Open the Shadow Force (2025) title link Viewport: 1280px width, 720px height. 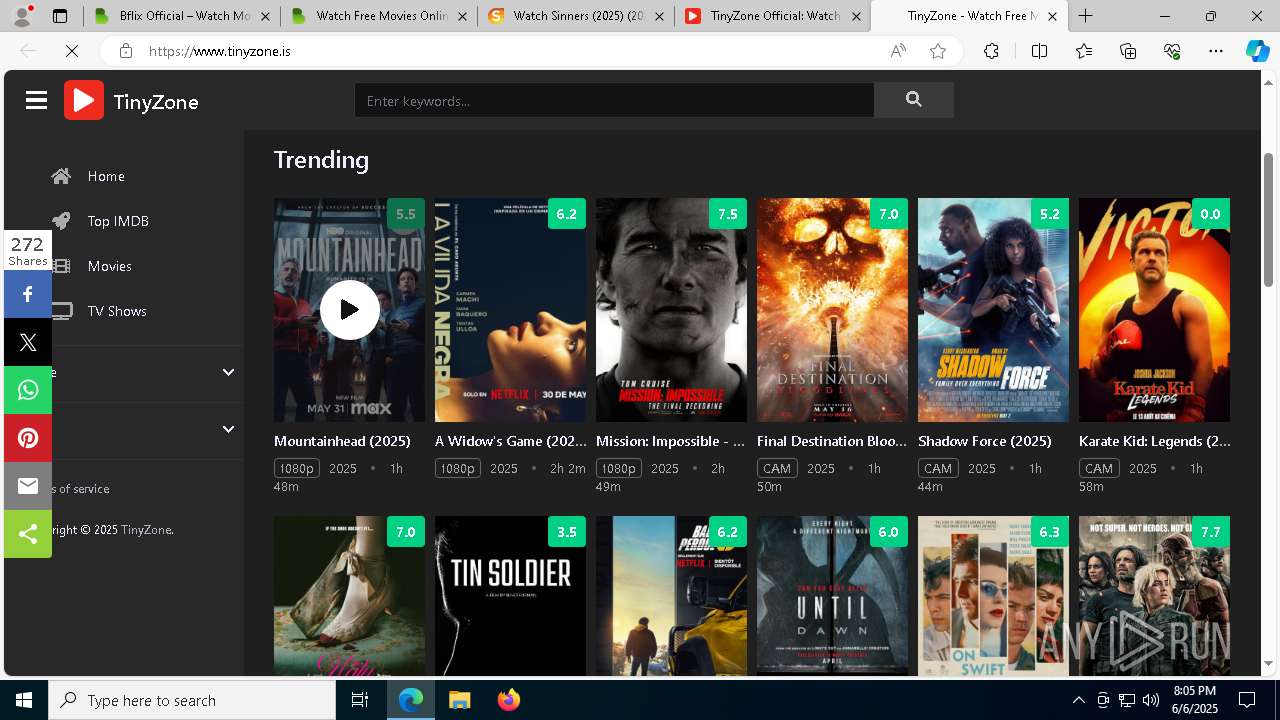click(x=985, y=441)
